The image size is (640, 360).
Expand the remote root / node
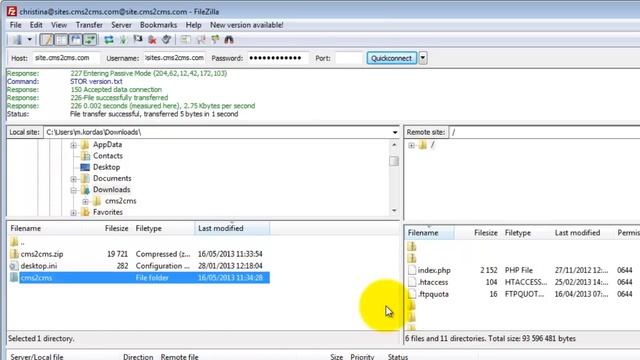(x=411, y=145)
